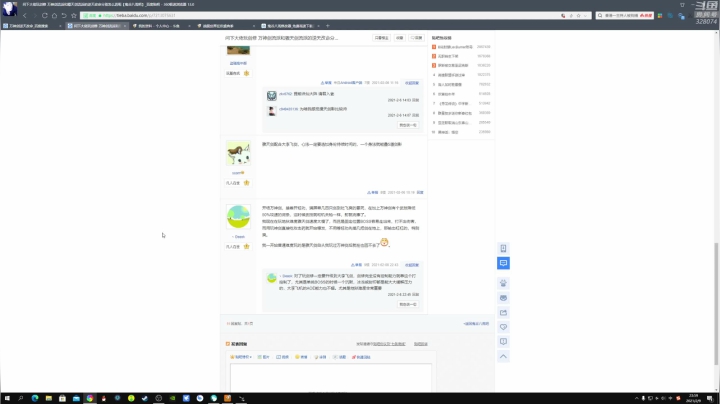Viewport: 720px width, 404px height.
Task: Insert a video via the editor video icon
Action: pos(282,357)
